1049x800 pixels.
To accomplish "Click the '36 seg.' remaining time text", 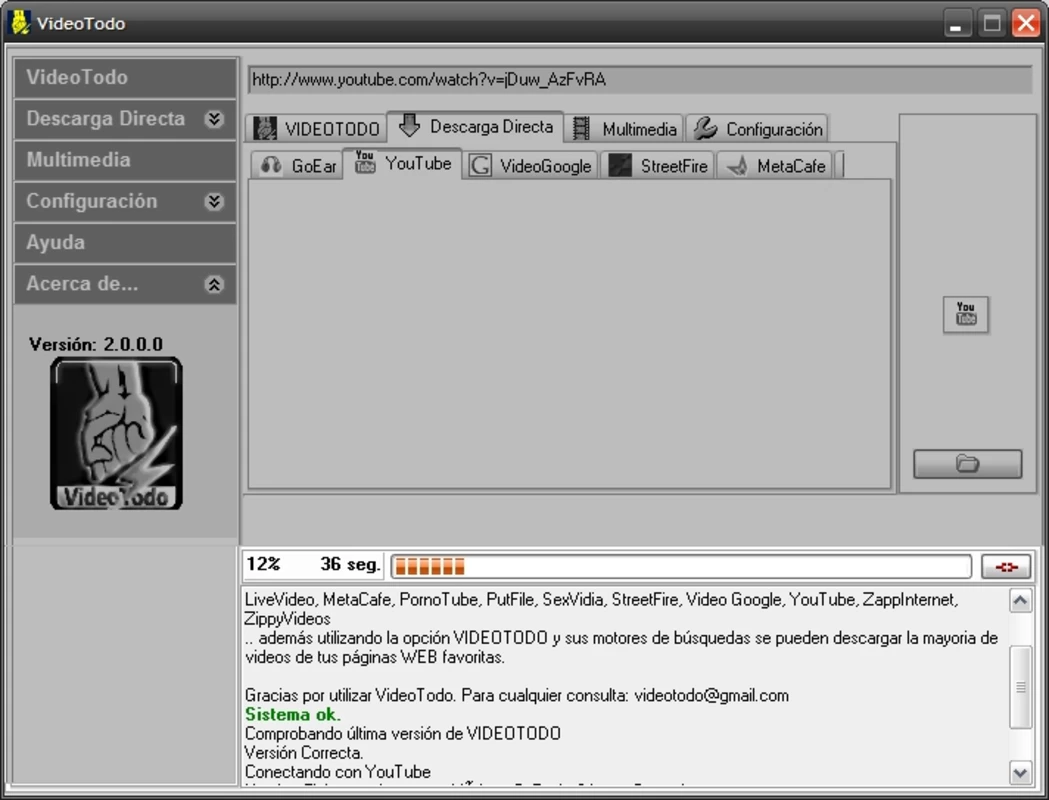I will click(350, 564).
